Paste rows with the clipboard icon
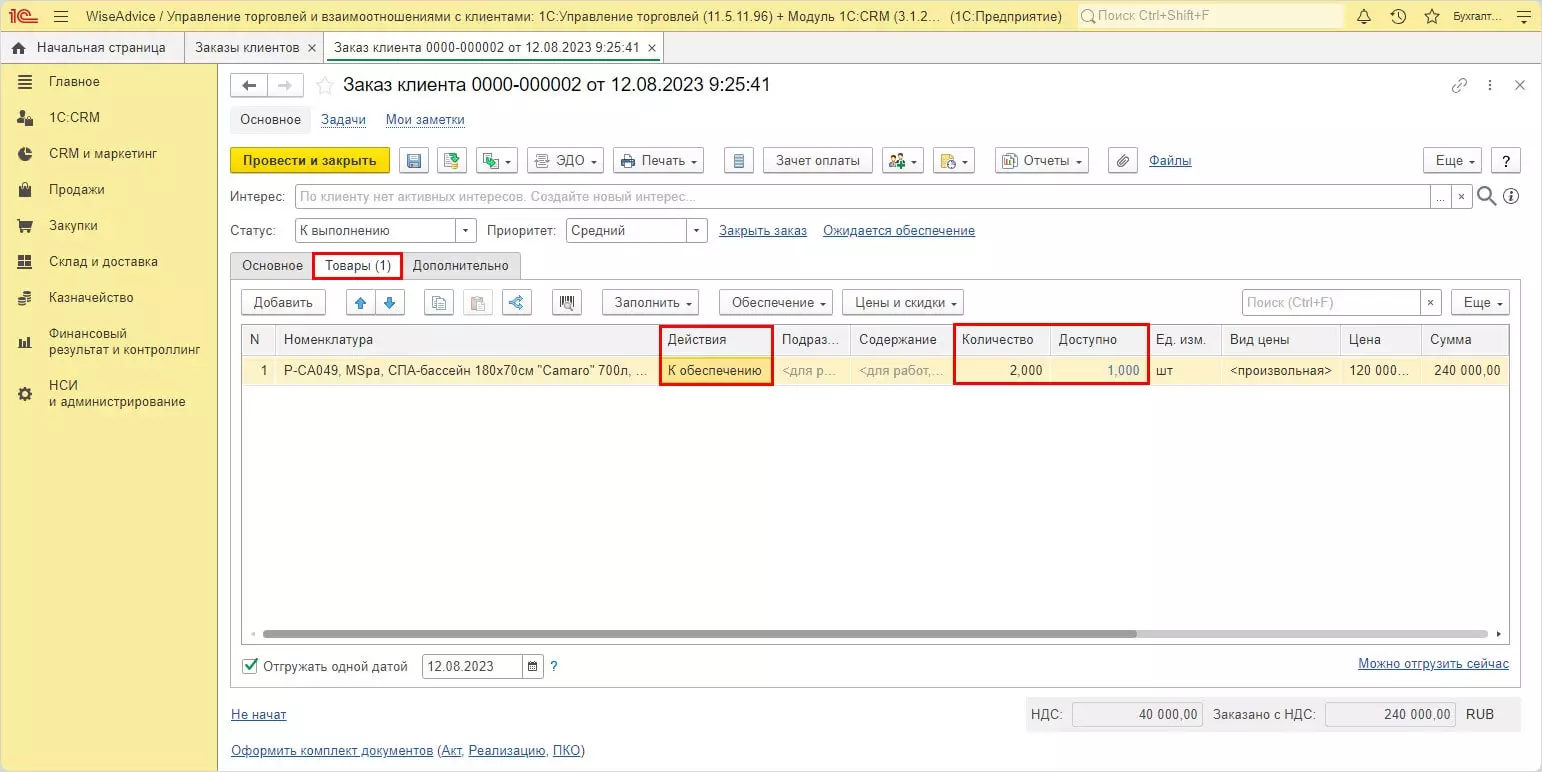Screen dimensions: 1542x772 point(477,302)
